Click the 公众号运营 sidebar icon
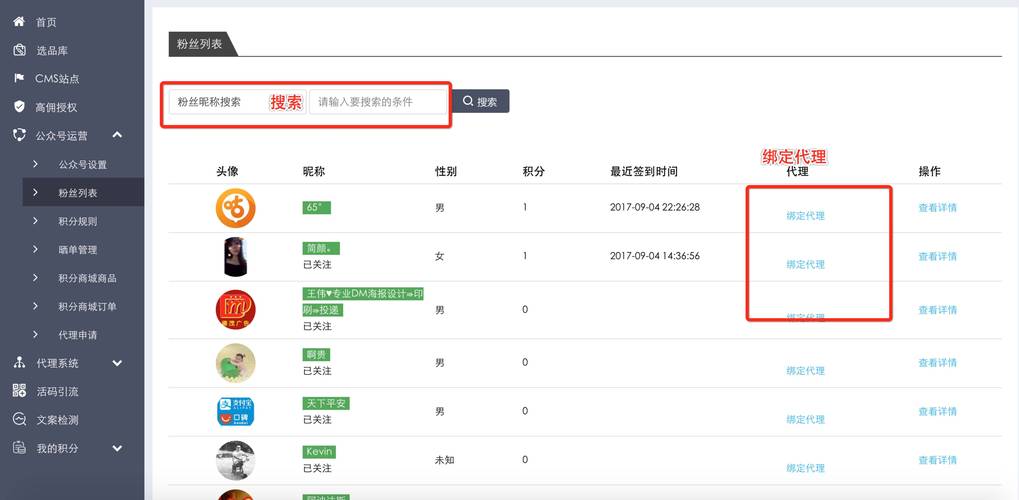1019x500 pixels. [19, 135]
